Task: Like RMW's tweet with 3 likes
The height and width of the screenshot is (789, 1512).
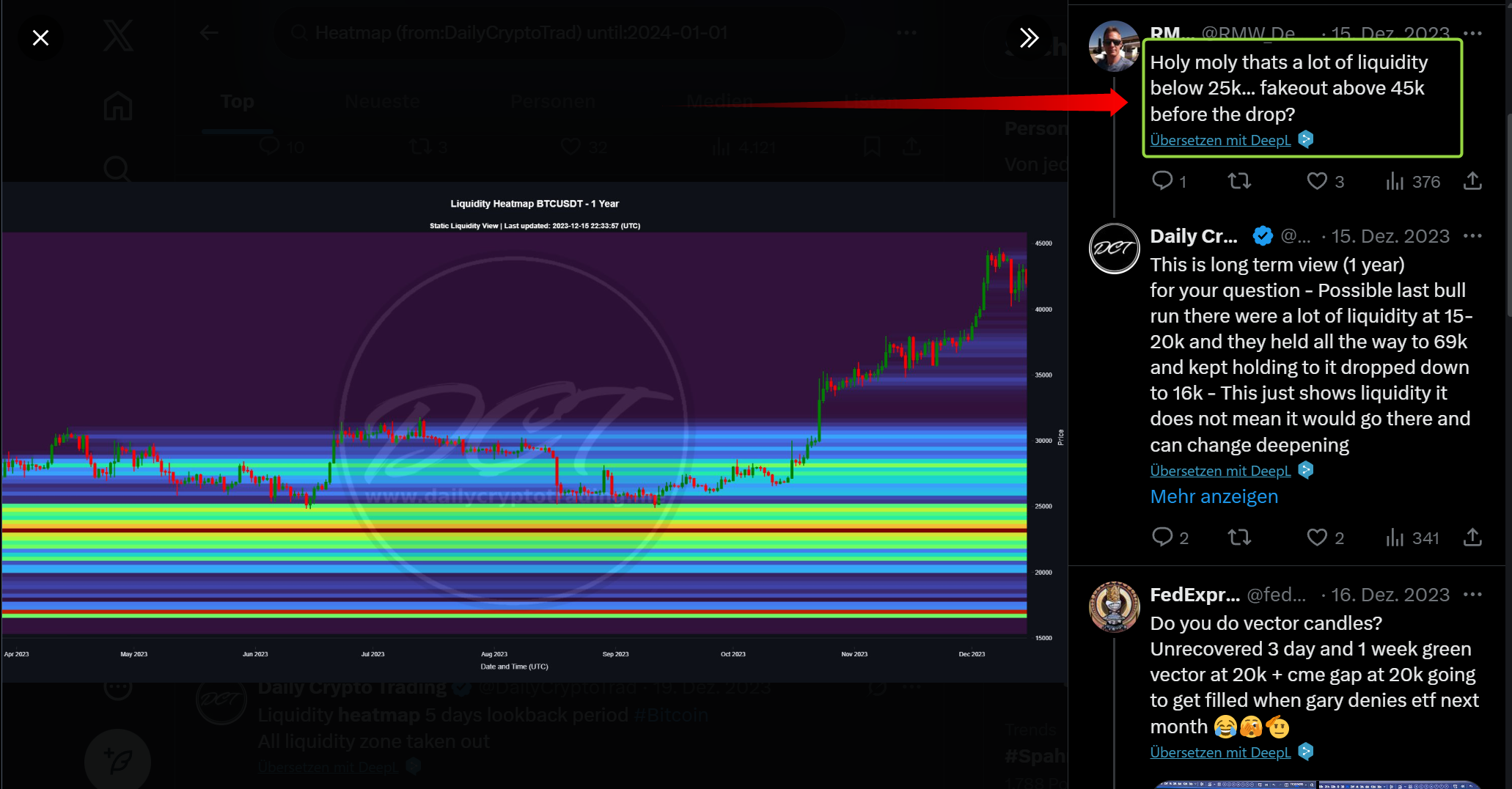Action: (x=1317, y=181)
